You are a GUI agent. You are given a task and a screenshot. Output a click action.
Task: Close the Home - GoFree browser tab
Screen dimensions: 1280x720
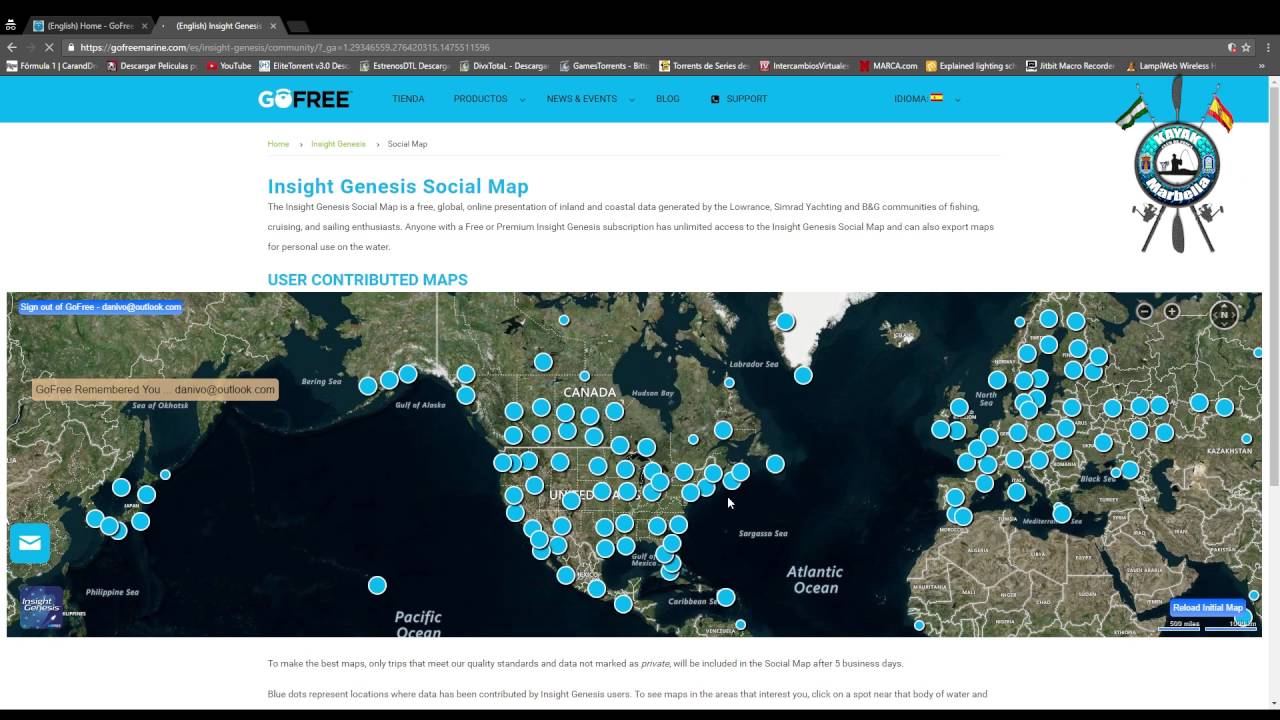click(x=144, y=26)
